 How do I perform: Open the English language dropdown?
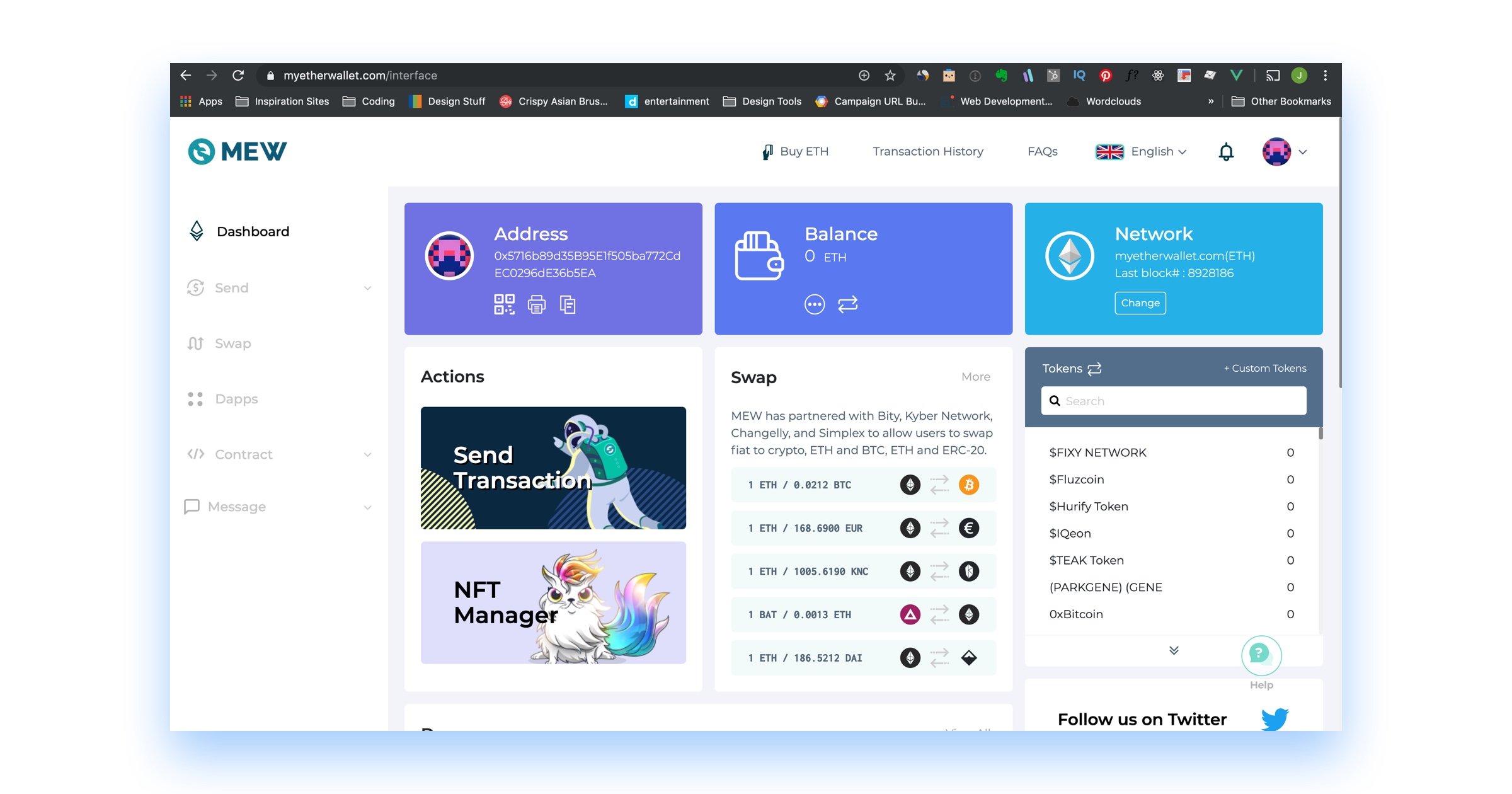pyautogui.click(x=1141, y=152)
